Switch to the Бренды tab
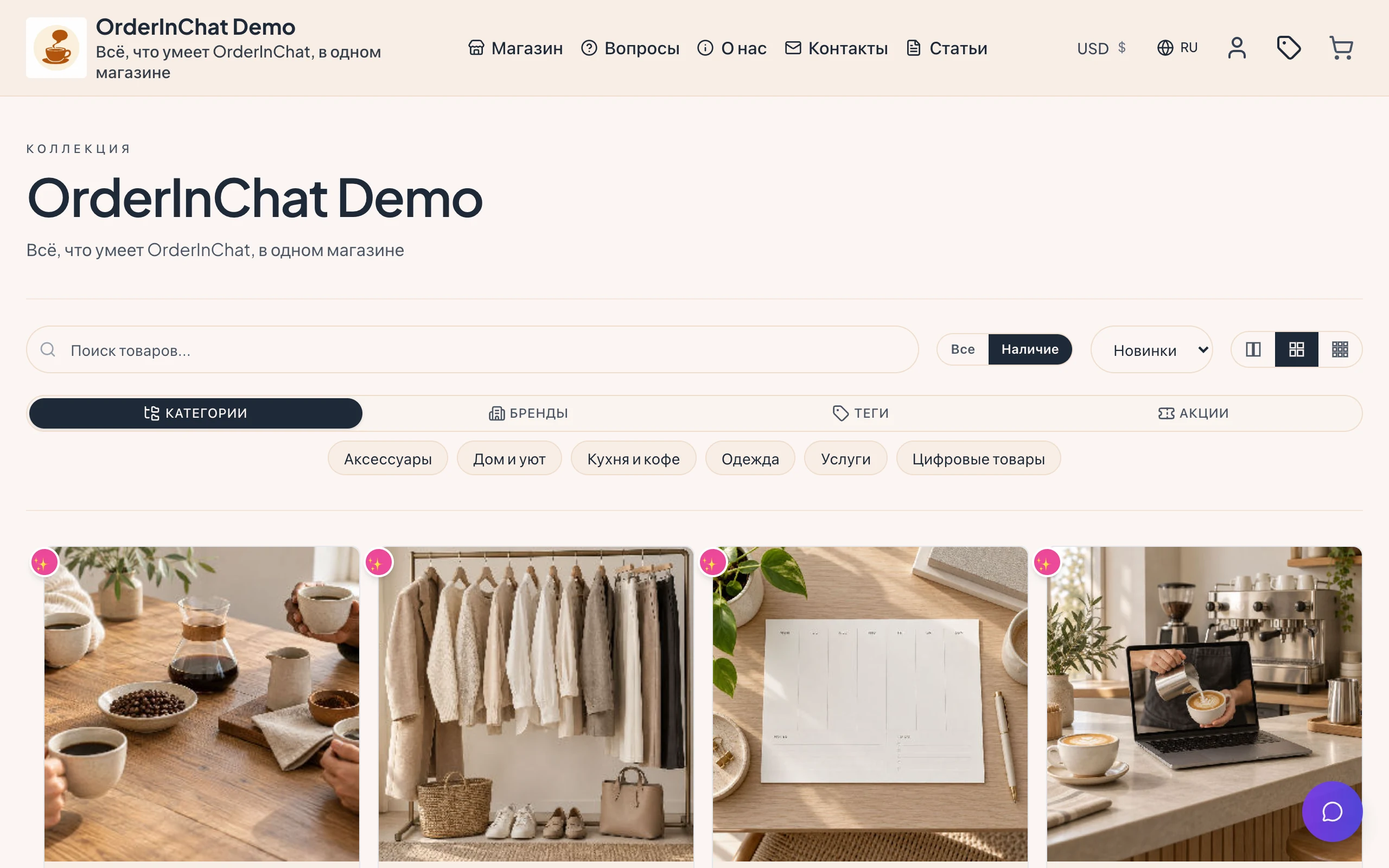Screen dimensions: 1389x868 (528, 413)
